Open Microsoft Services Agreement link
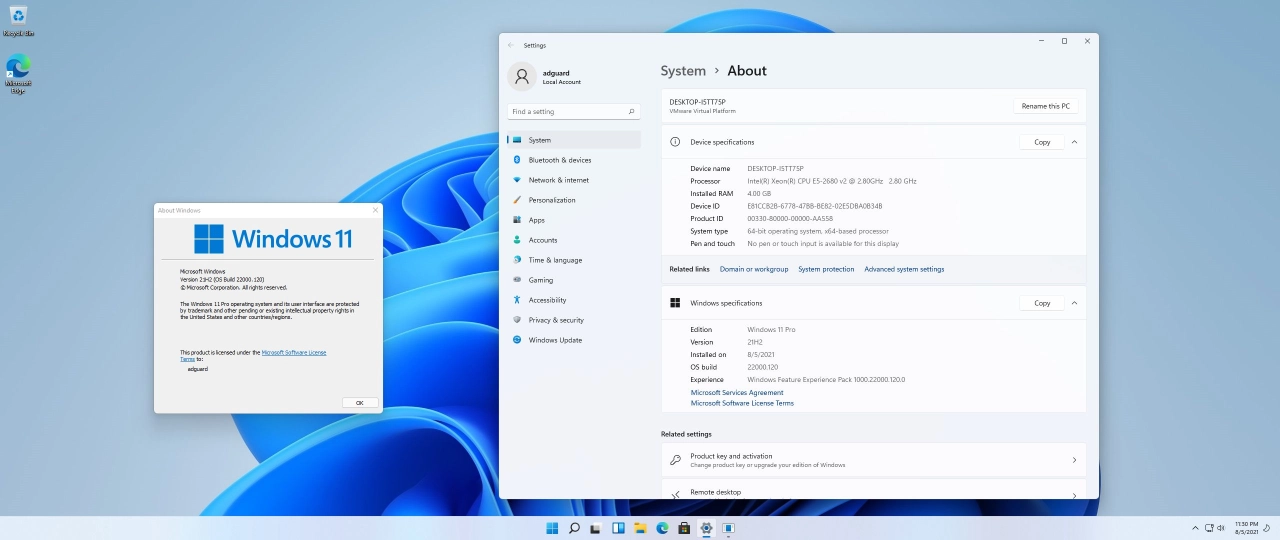This screenshot has width=1280, height=540. (x=737, y=392)
